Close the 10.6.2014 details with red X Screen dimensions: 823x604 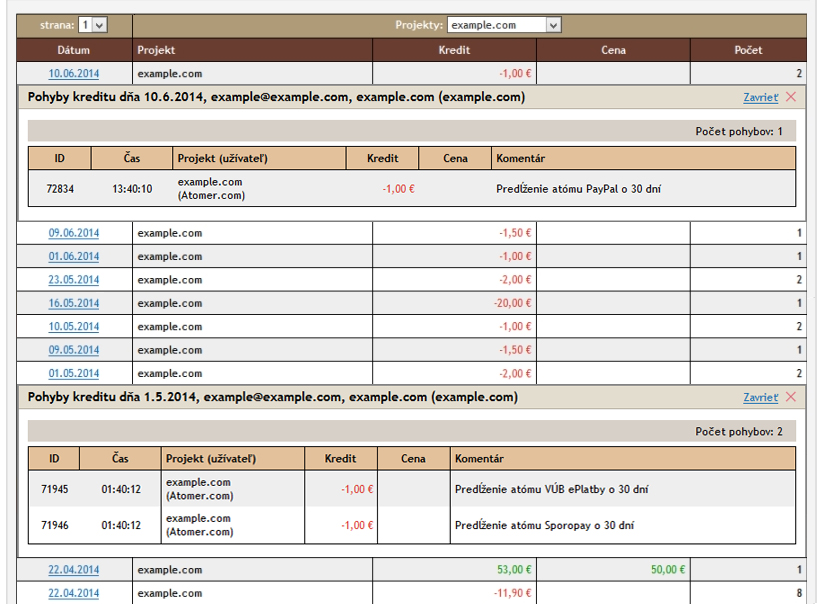[x=792, y=97]
